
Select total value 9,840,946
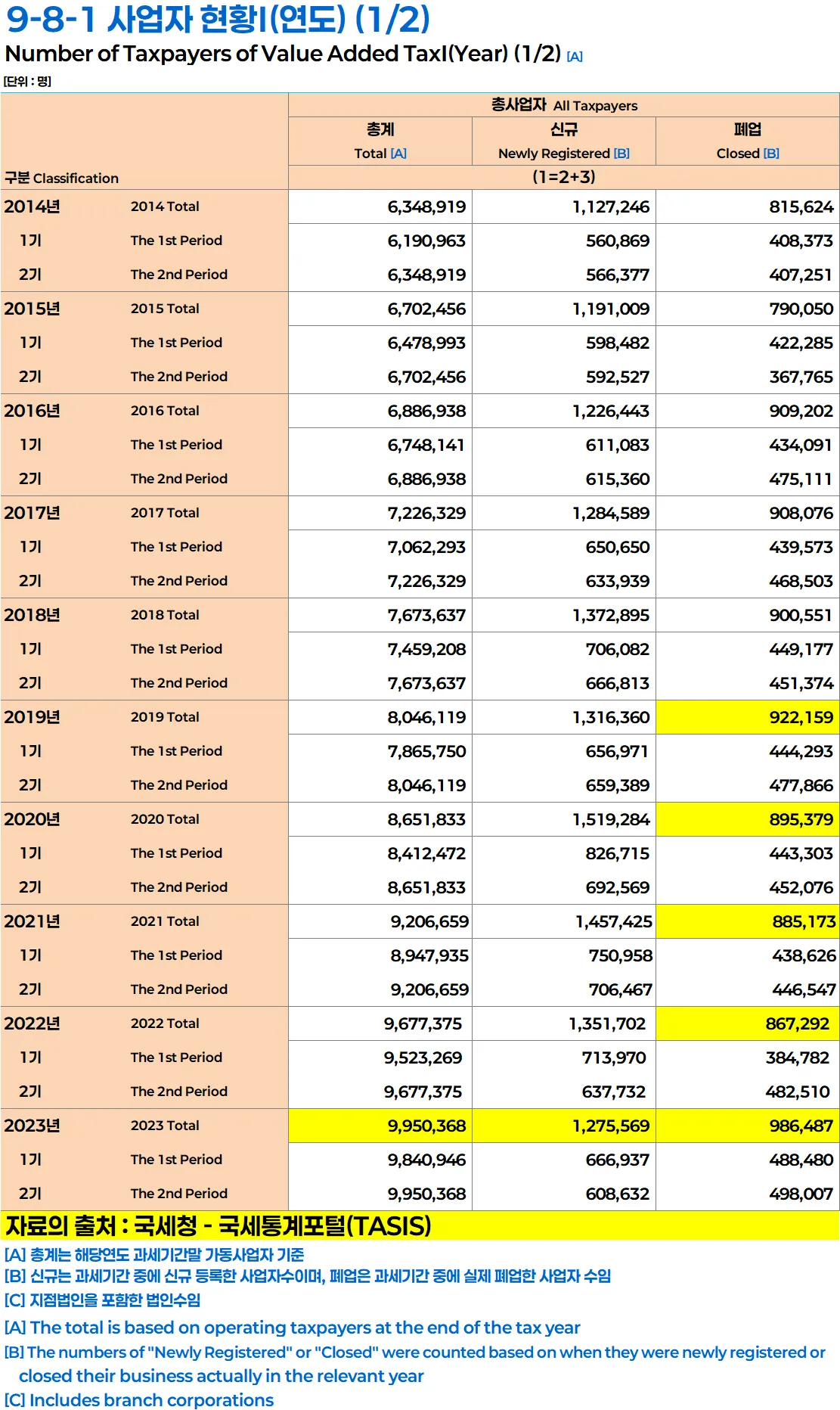click(426, 1160)
